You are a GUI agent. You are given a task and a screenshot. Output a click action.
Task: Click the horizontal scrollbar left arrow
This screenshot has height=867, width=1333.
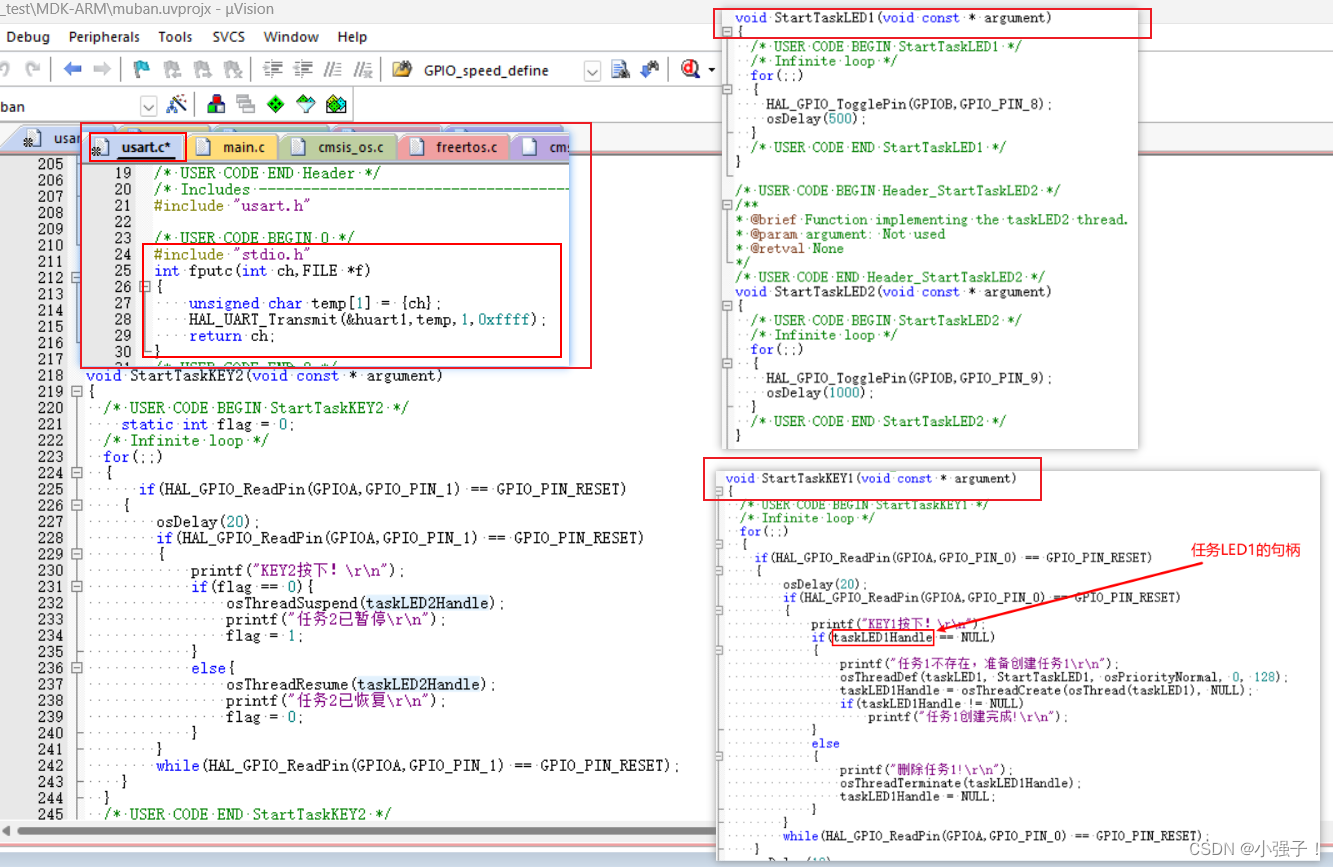tap(8, 831)
